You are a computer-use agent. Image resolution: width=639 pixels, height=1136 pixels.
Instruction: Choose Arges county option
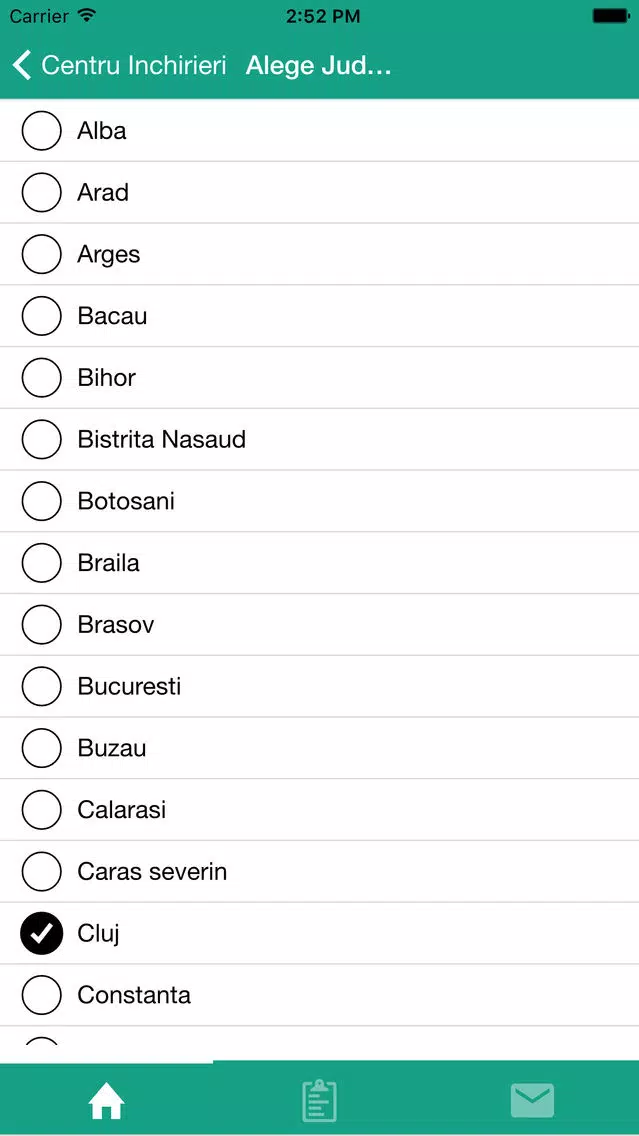tap(320, 254)
